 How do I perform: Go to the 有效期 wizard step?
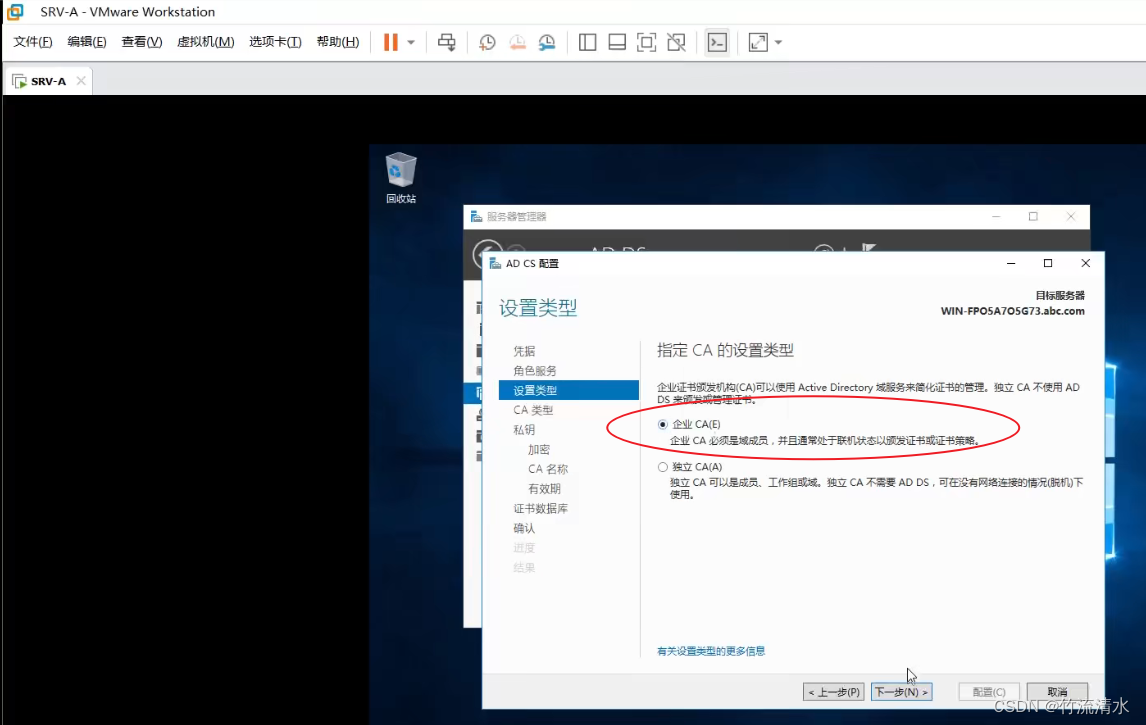pyautogui.click(x=544, y=489)
